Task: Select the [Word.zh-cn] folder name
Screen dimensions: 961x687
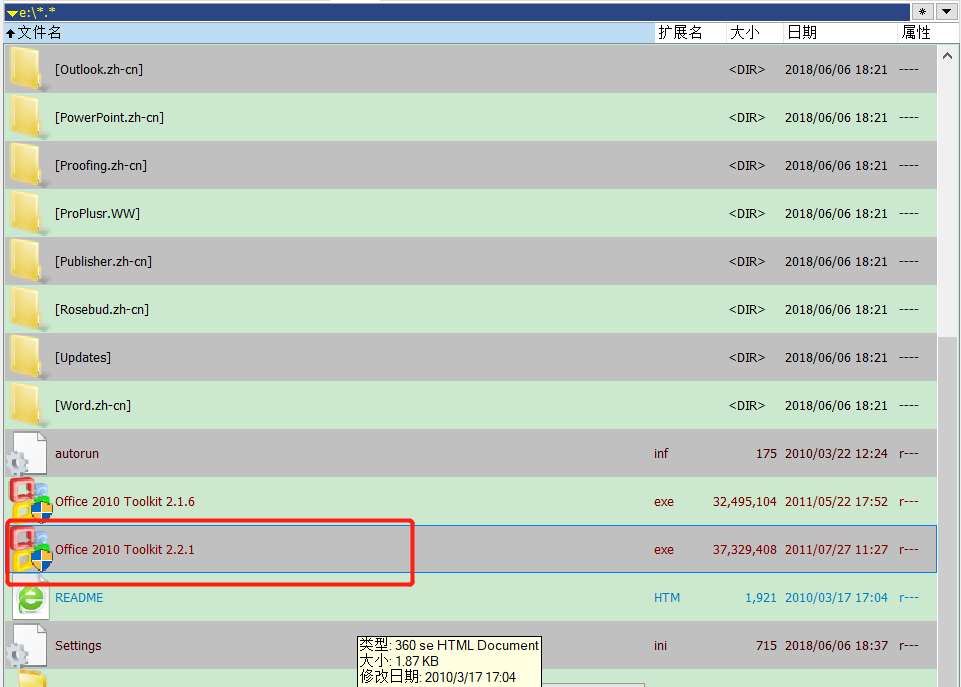Action: coord(93,405)
